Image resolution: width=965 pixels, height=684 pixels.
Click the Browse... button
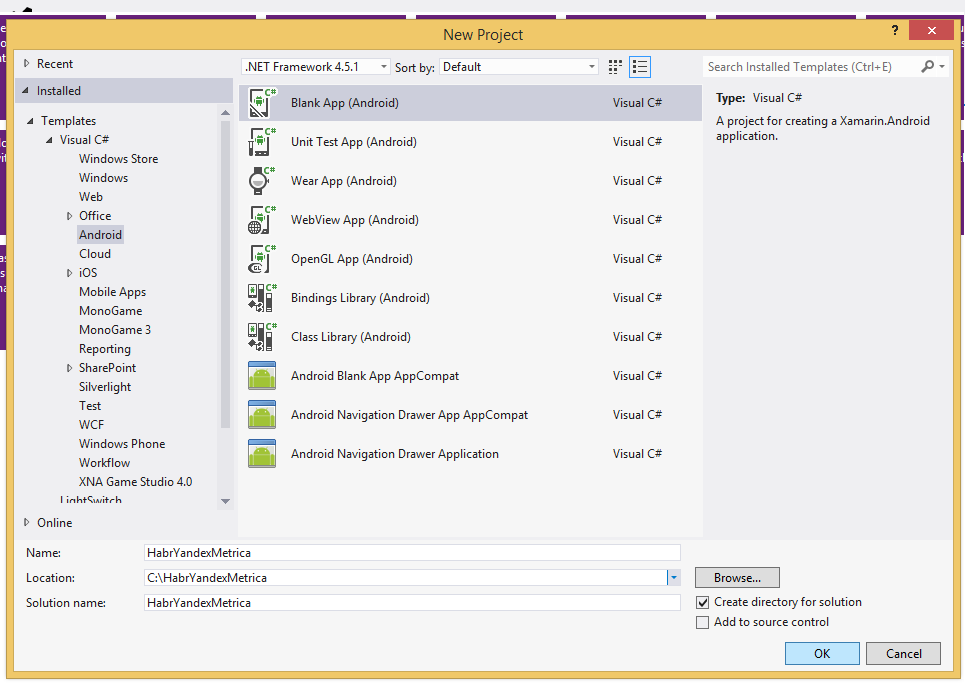[737, 577]
